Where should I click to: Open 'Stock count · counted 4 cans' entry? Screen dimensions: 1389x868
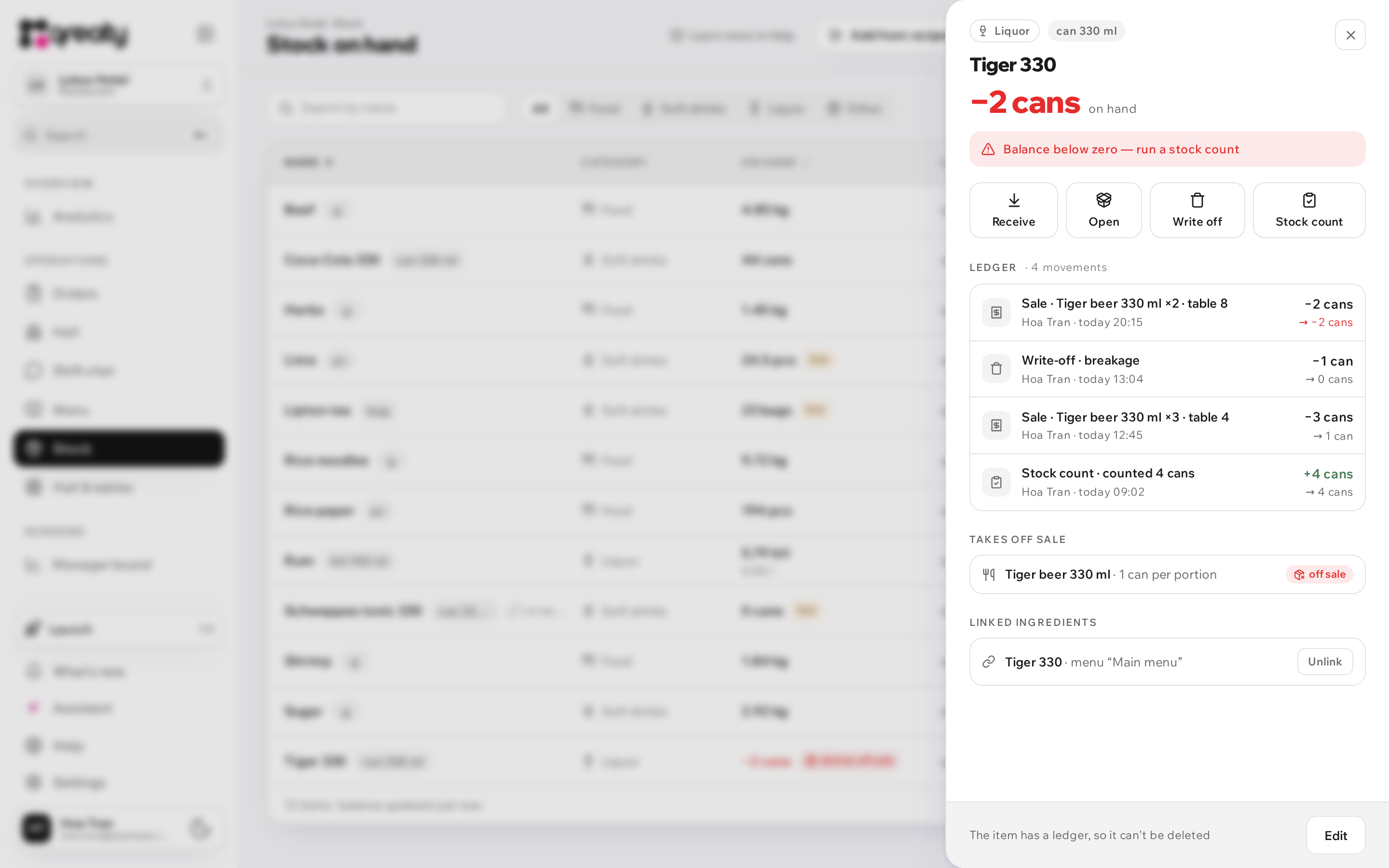point(1167,482)
